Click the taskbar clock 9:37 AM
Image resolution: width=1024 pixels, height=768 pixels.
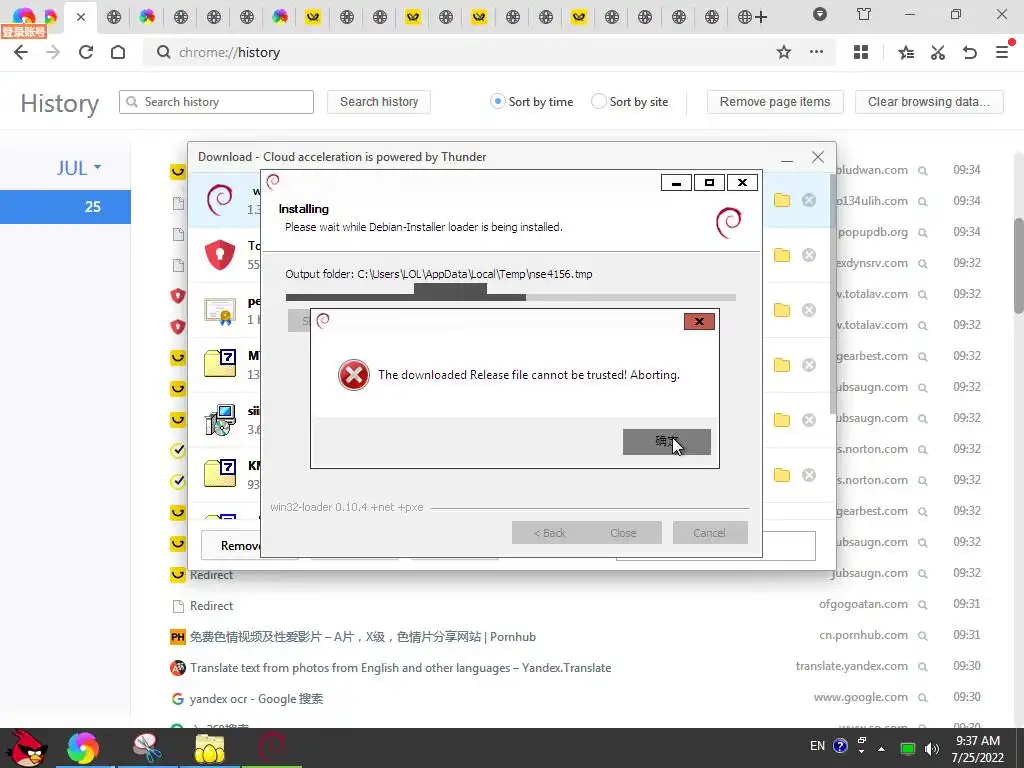point(978,749)
